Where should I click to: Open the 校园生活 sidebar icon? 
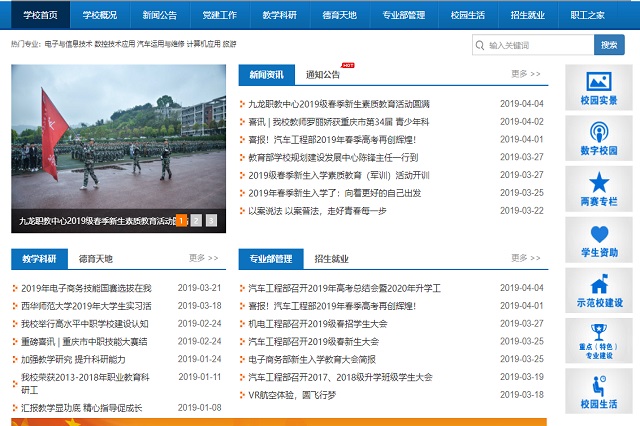pyautogui.click(x=599, y=386)
